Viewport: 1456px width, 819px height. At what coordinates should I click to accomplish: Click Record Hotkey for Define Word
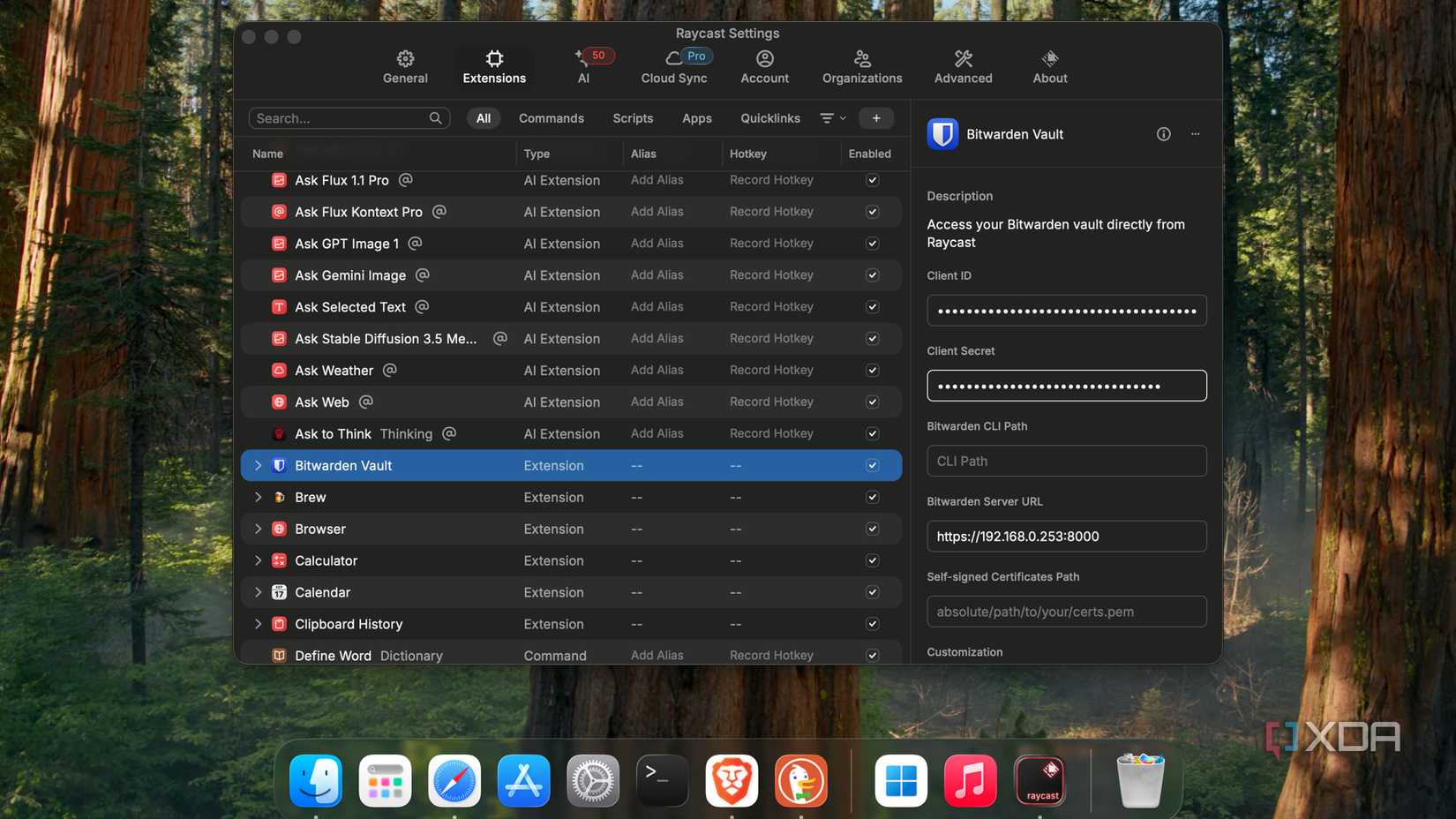point(771,655)
